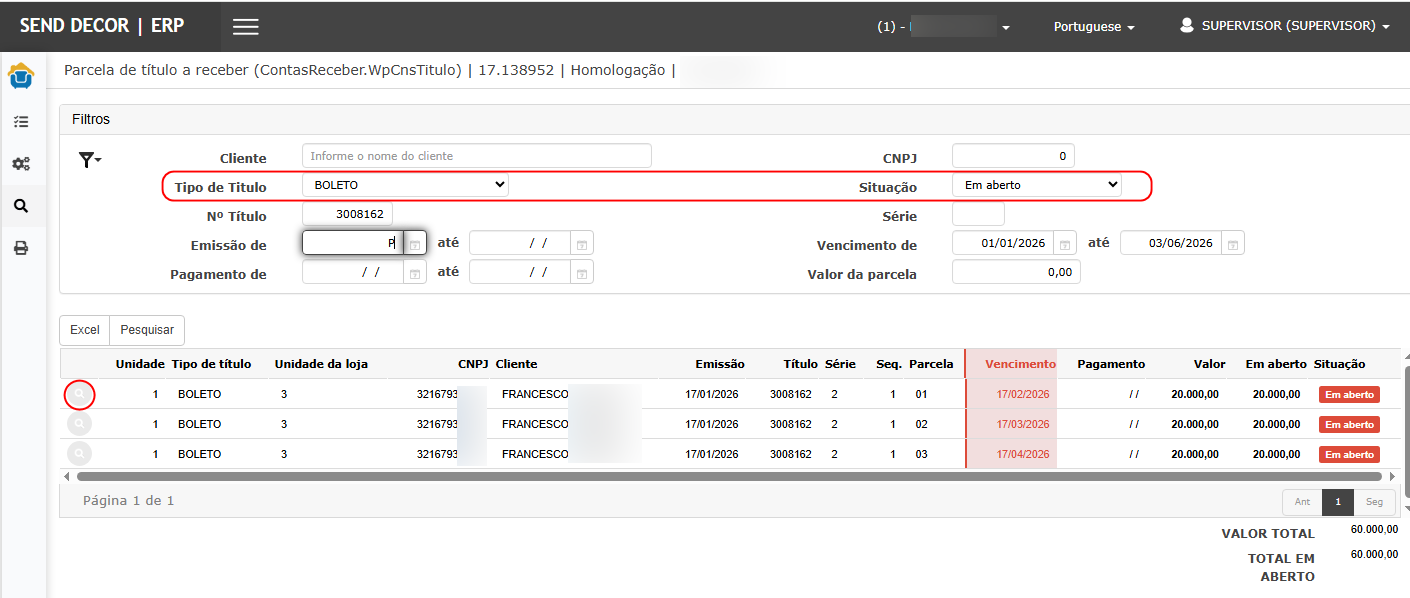Image resolution: width=1410 pixels, height=598 pixels.
Task: View details of parcela 03 row magnifier
Action: (x=79, y=454)
